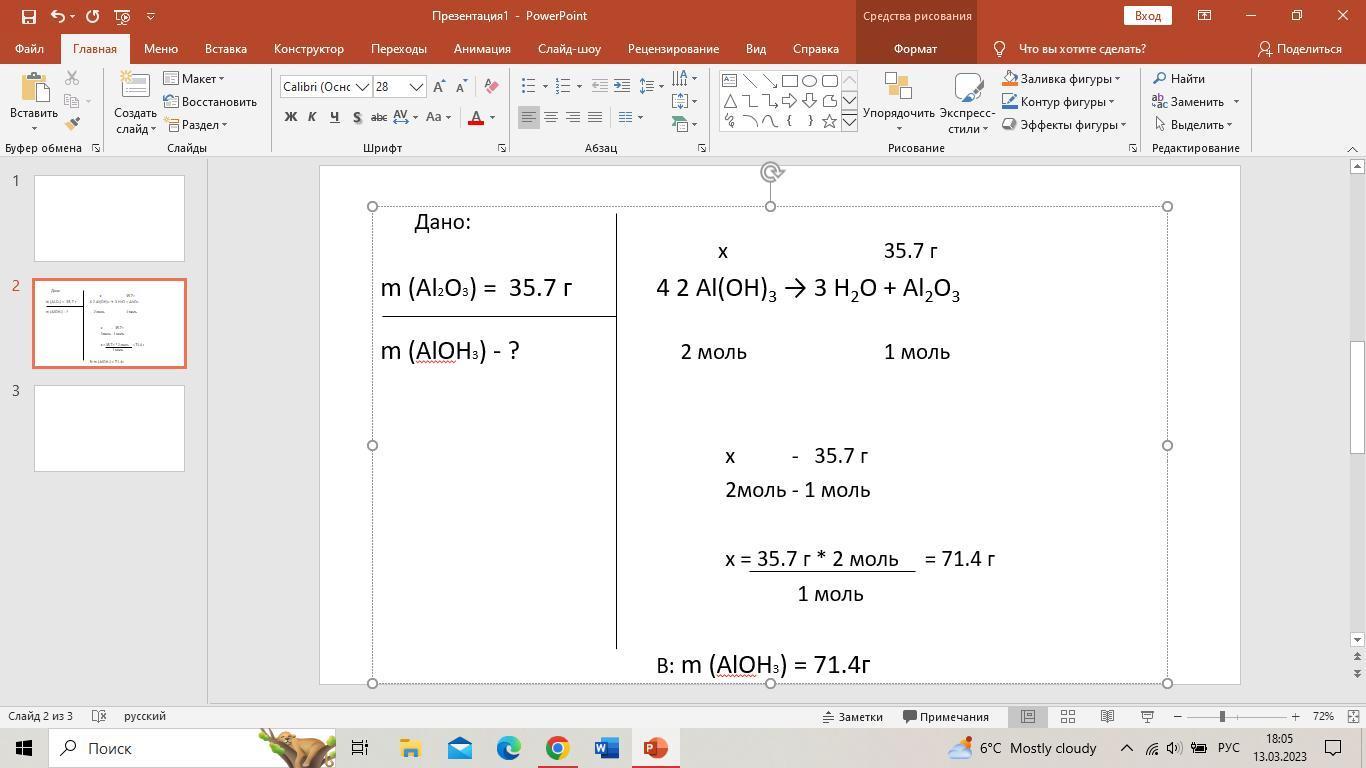Viewport: 1366px width, 768px height.
Task: Switch to Slide Sorter view icon
Action: 1067,717
